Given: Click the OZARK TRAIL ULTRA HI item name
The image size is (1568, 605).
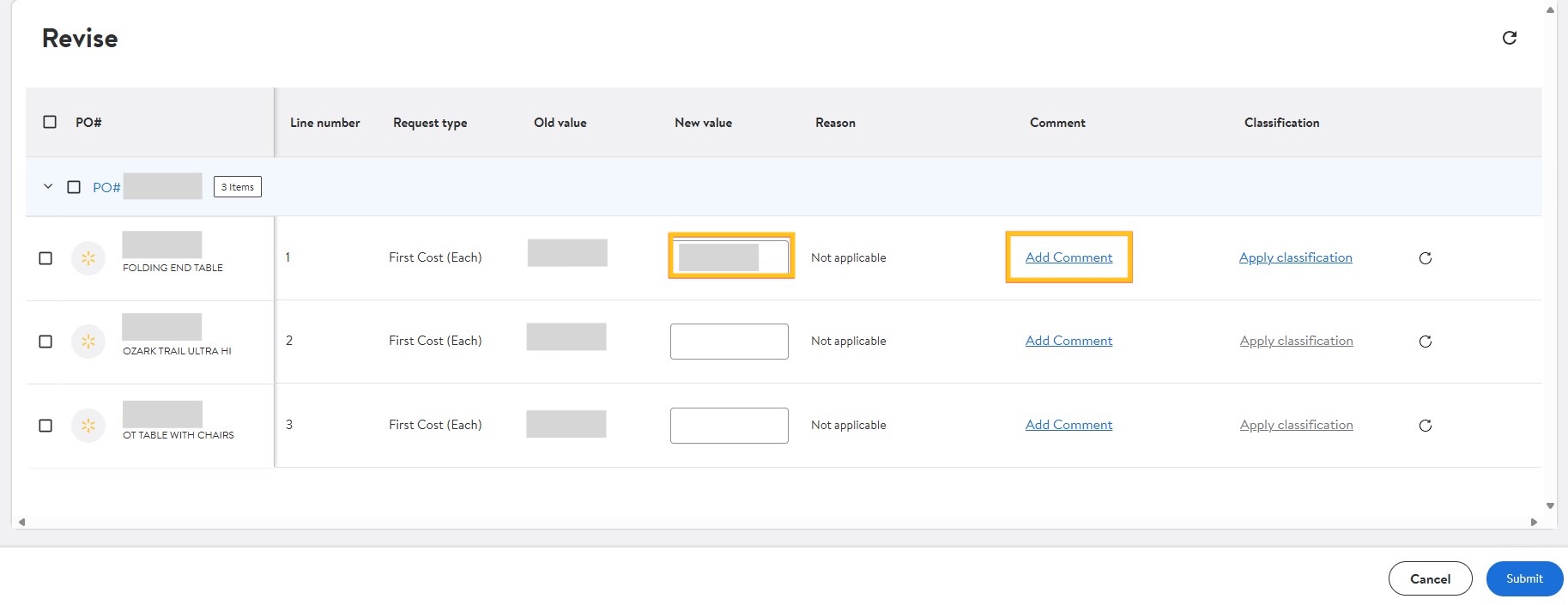Looking at the screenshot, I should (x=177, y=351).
